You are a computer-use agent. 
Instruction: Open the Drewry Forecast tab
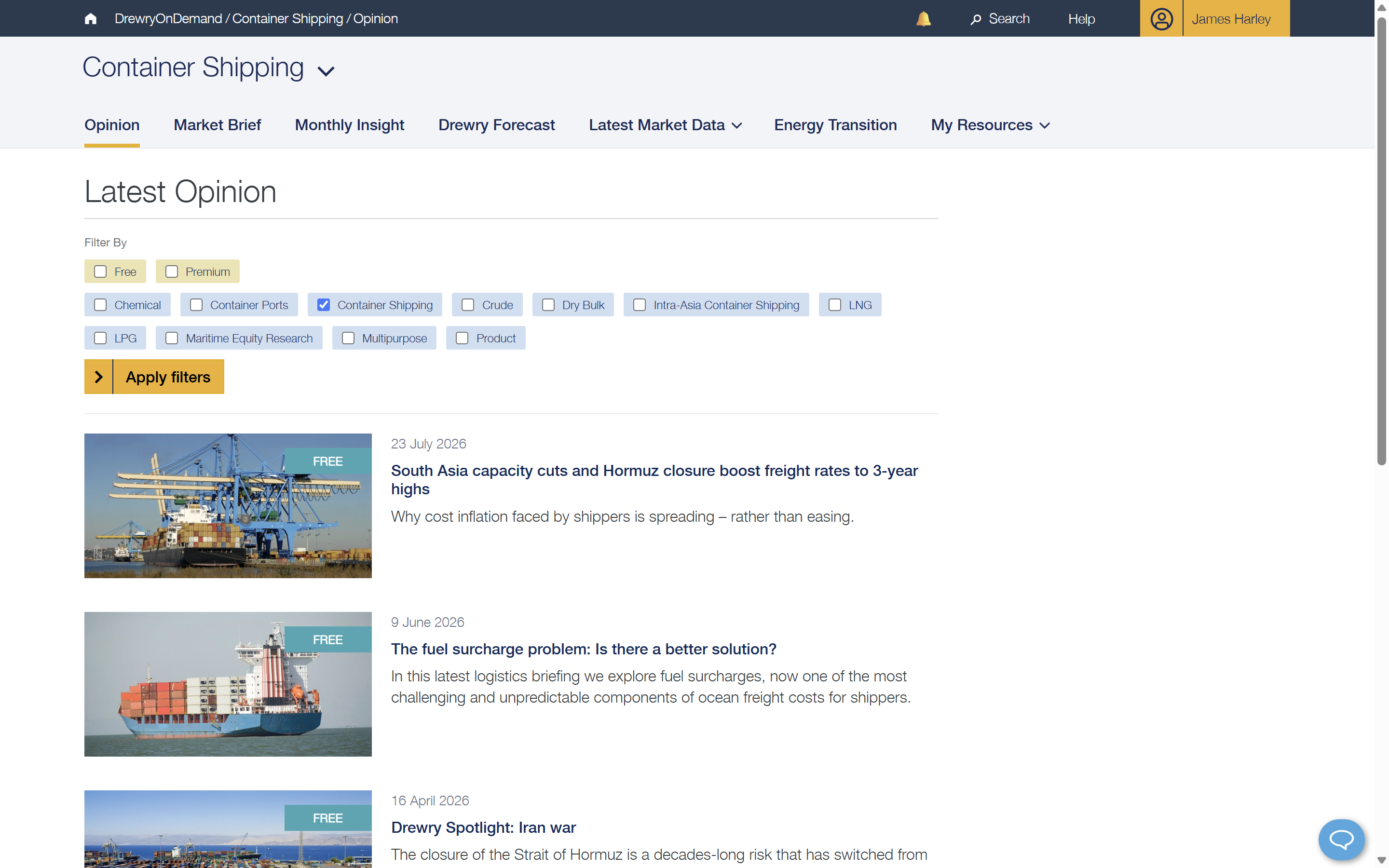(496, 125)
